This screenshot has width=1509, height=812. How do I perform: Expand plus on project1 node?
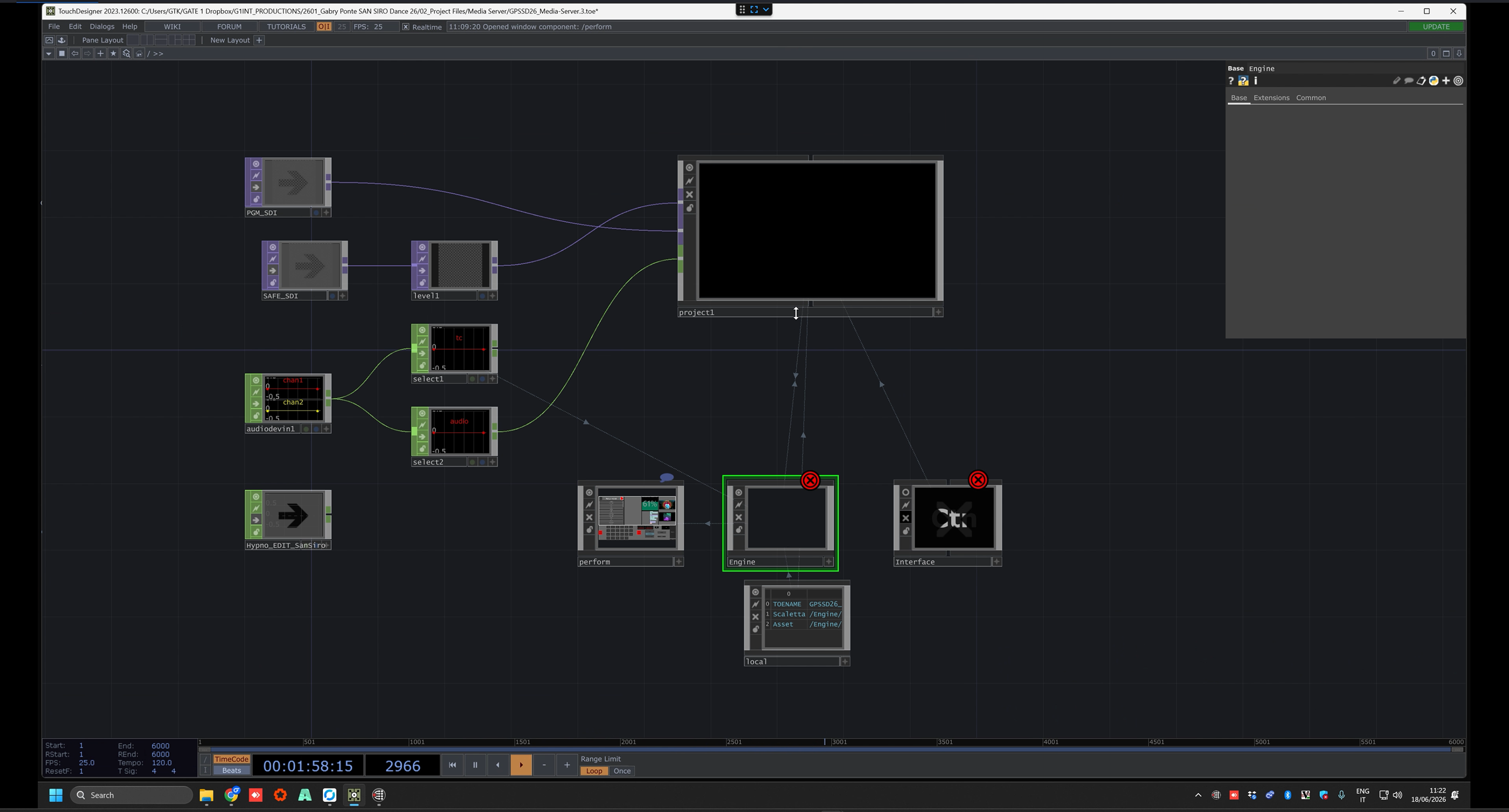938,313
